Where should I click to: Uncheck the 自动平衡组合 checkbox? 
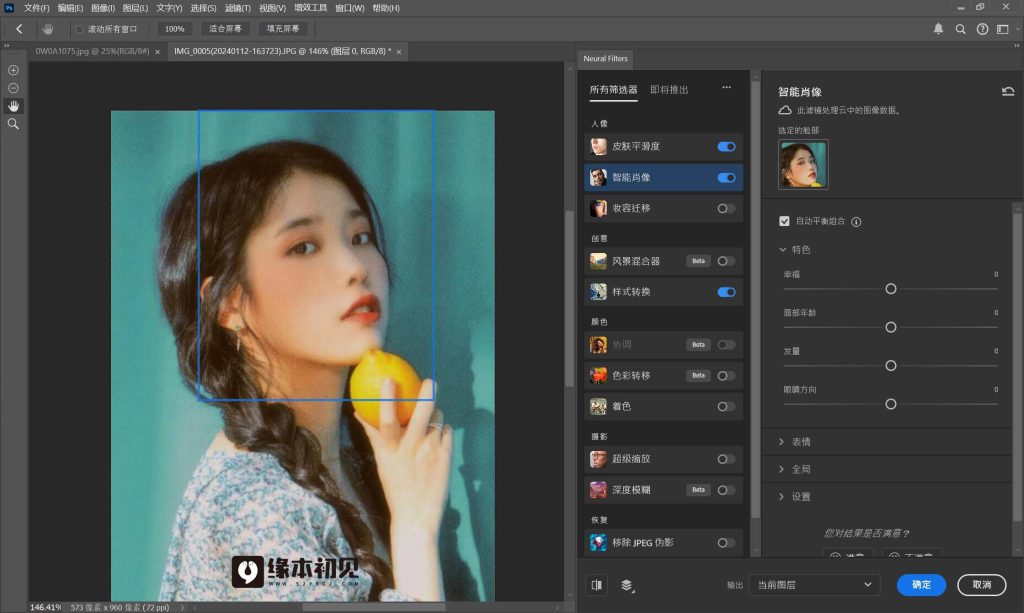point(785,222)
